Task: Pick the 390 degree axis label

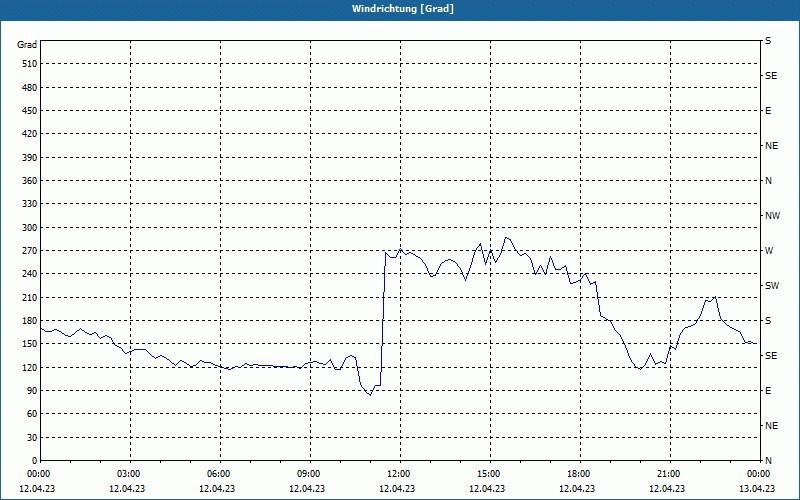Action: point(29,157)
